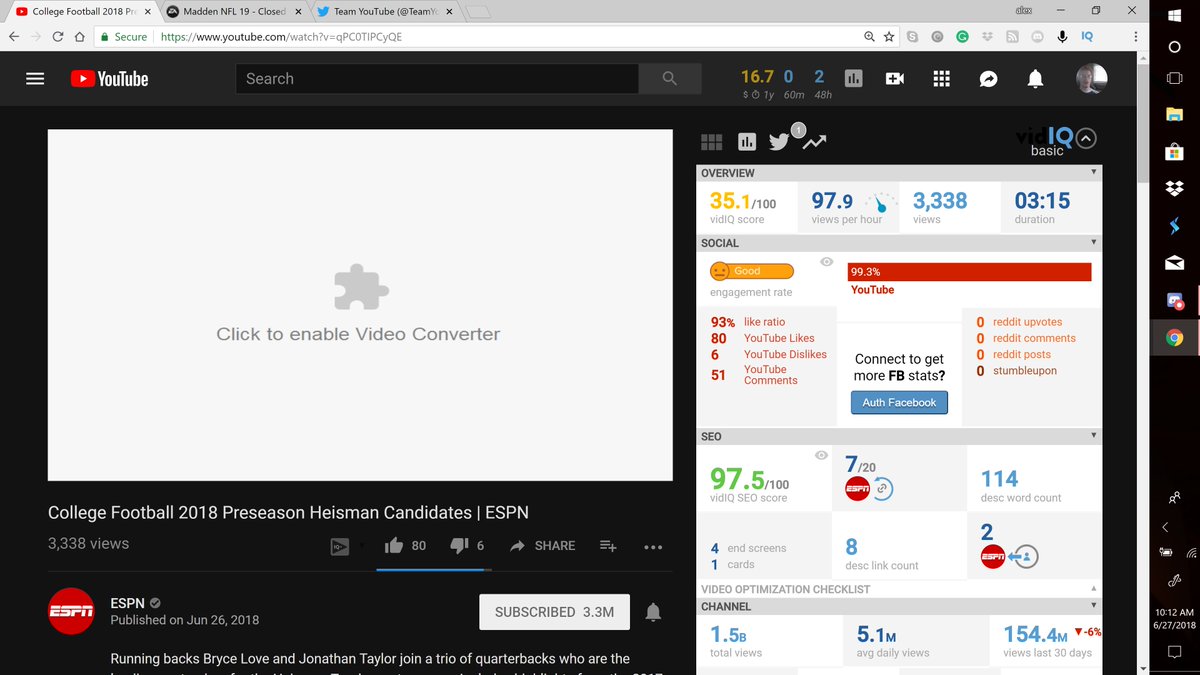Click the YouTube search input field
This screenshot has width=1200, height=675.
click(437, 79)
